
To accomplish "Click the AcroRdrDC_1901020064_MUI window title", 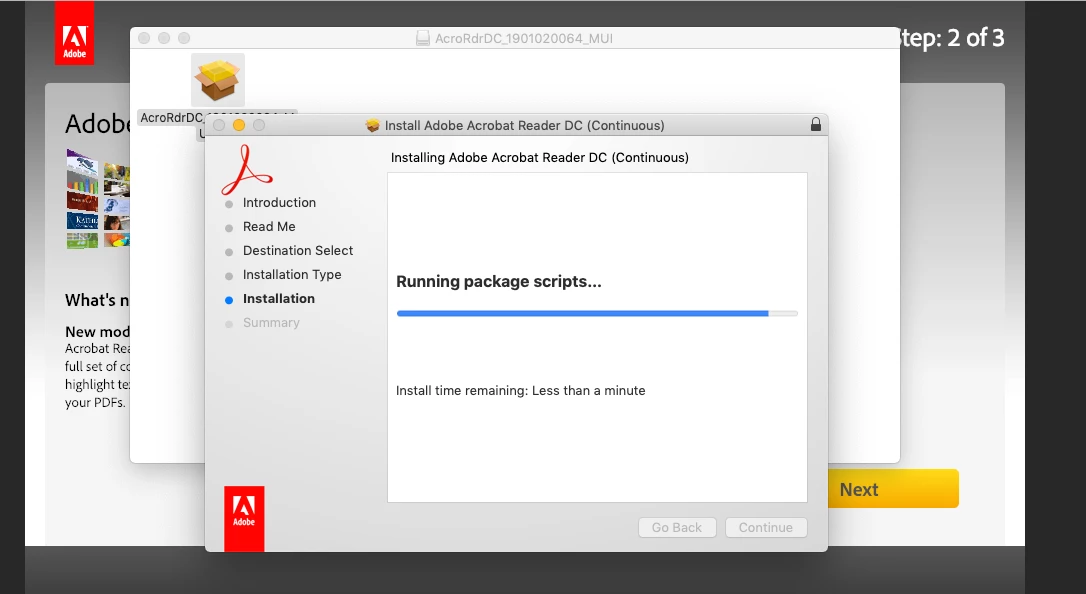I will 524,39.
